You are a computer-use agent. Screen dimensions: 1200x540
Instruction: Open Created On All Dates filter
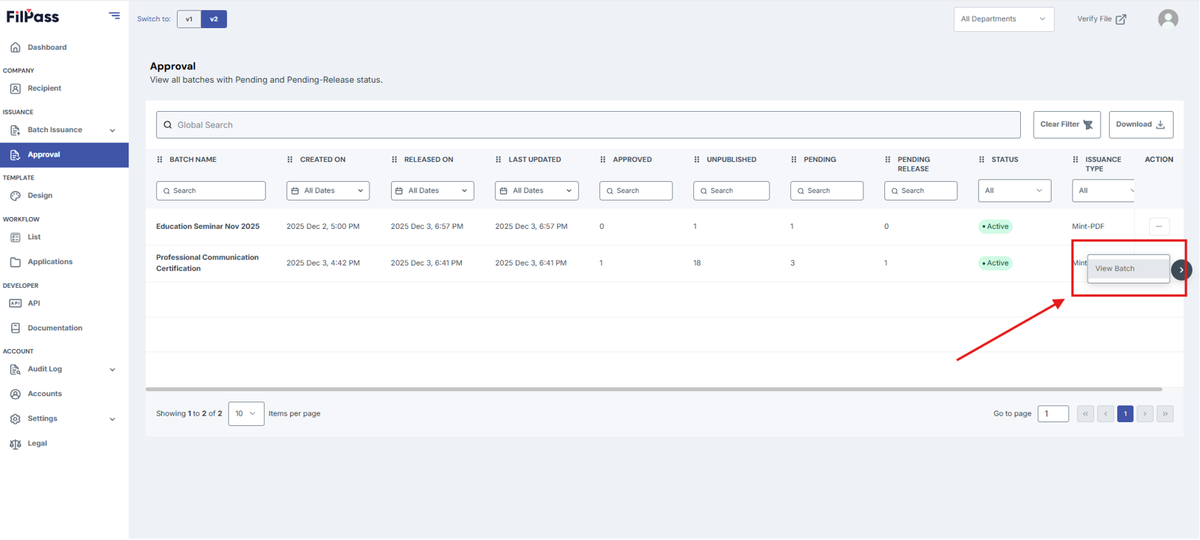point(328,190)
